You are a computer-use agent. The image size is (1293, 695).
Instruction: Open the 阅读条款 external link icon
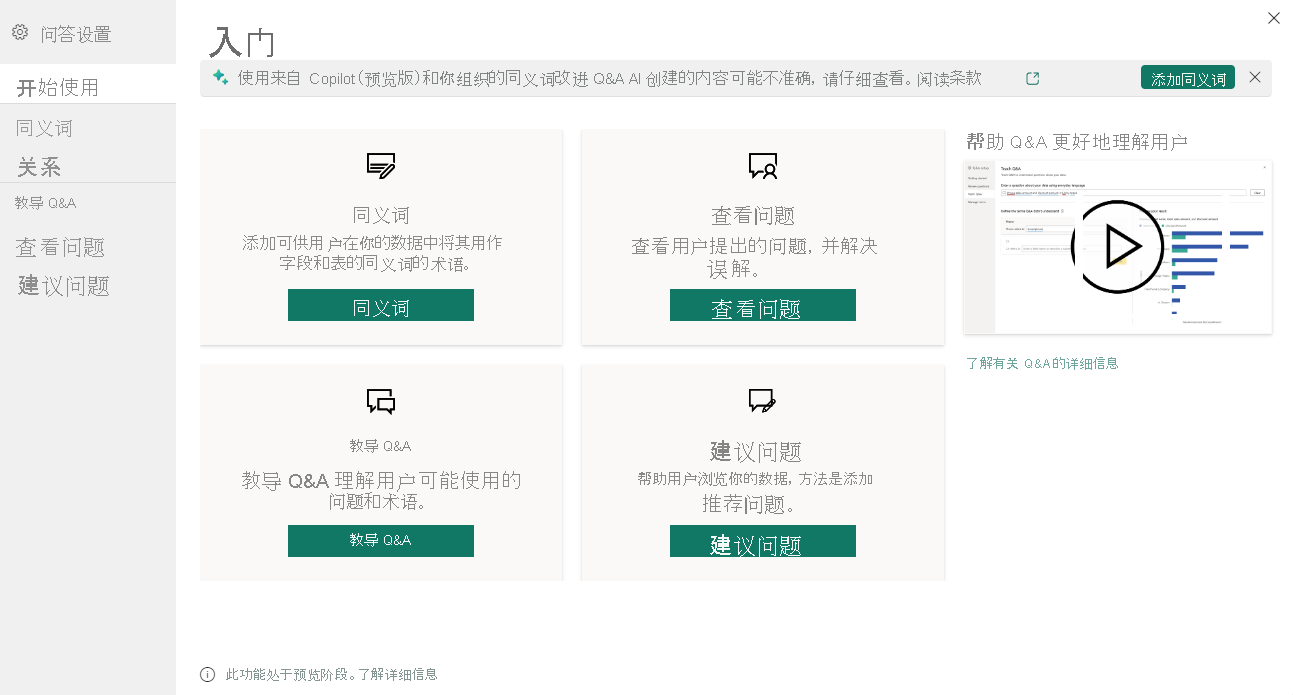1033,78
